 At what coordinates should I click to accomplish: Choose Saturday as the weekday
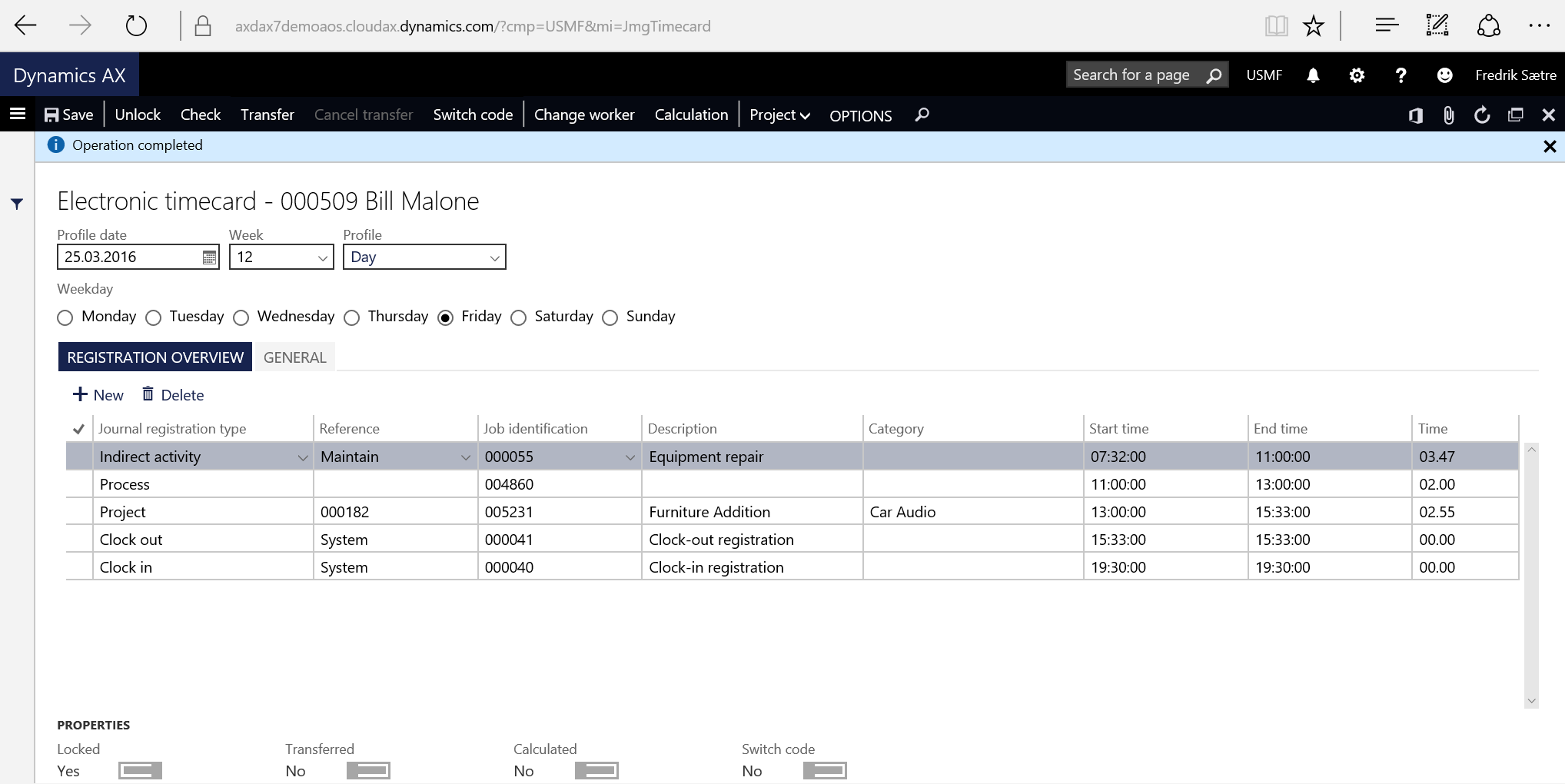tap(519, 317)
